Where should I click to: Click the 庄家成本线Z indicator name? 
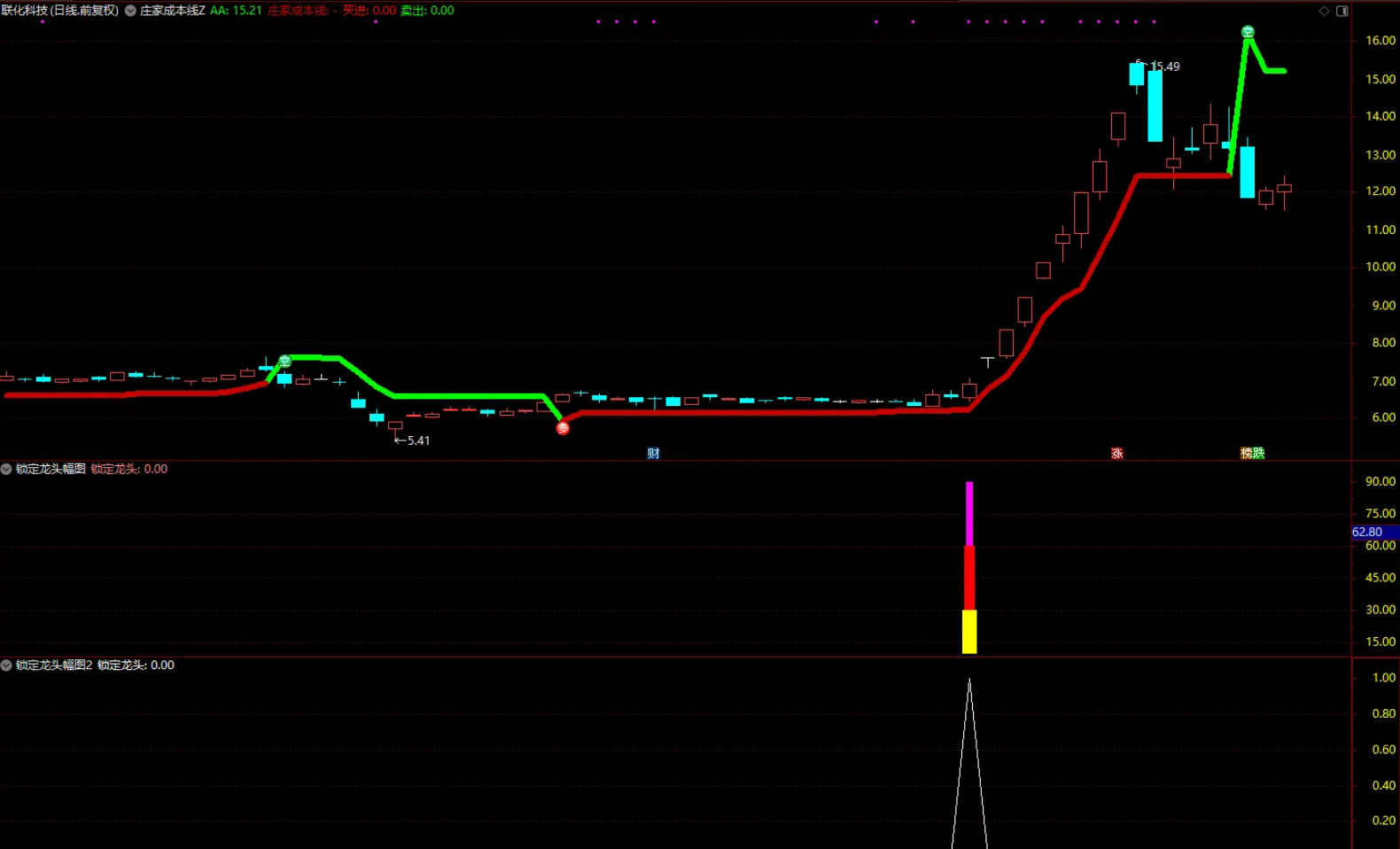pos(173,11)
